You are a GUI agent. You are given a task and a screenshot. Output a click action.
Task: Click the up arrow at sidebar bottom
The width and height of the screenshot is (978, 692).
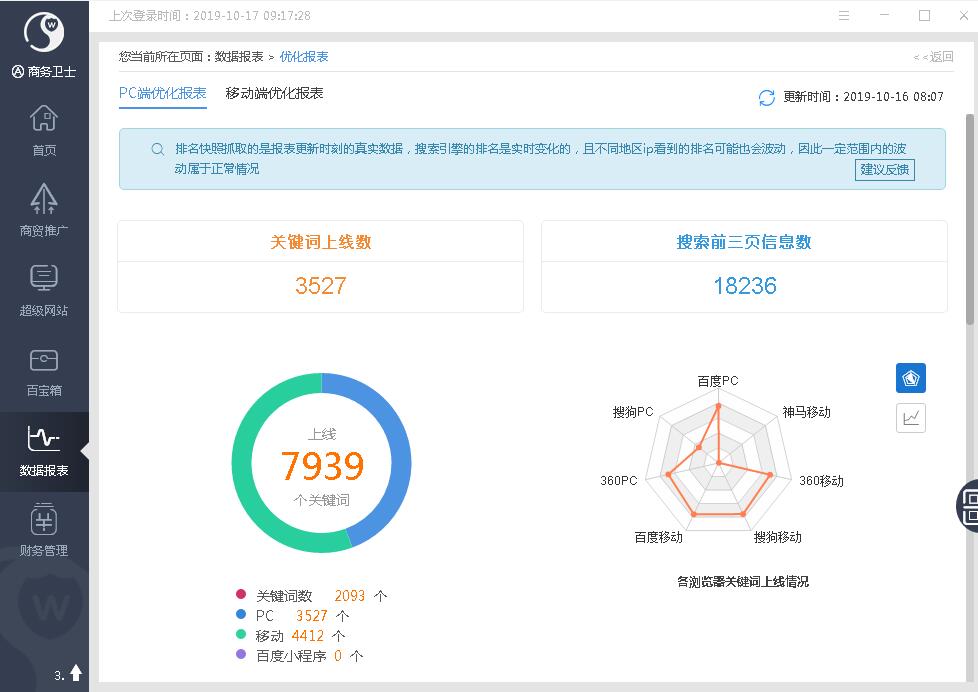click(x=76, y=674)
